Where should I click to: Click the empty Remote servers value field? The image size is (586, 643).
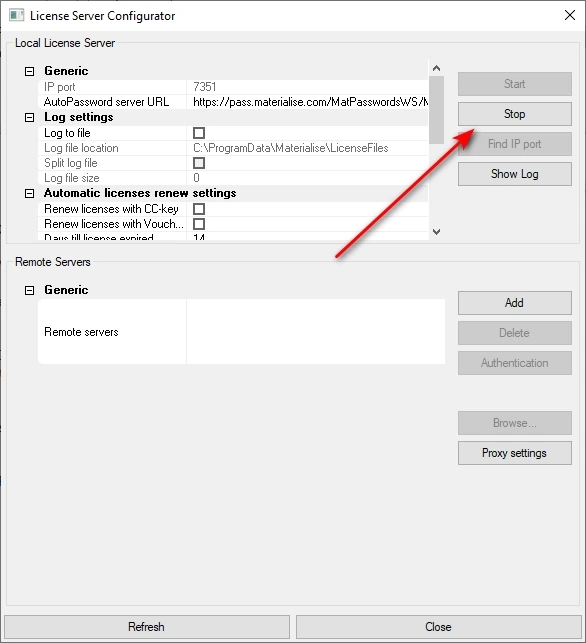coord(316,331)
